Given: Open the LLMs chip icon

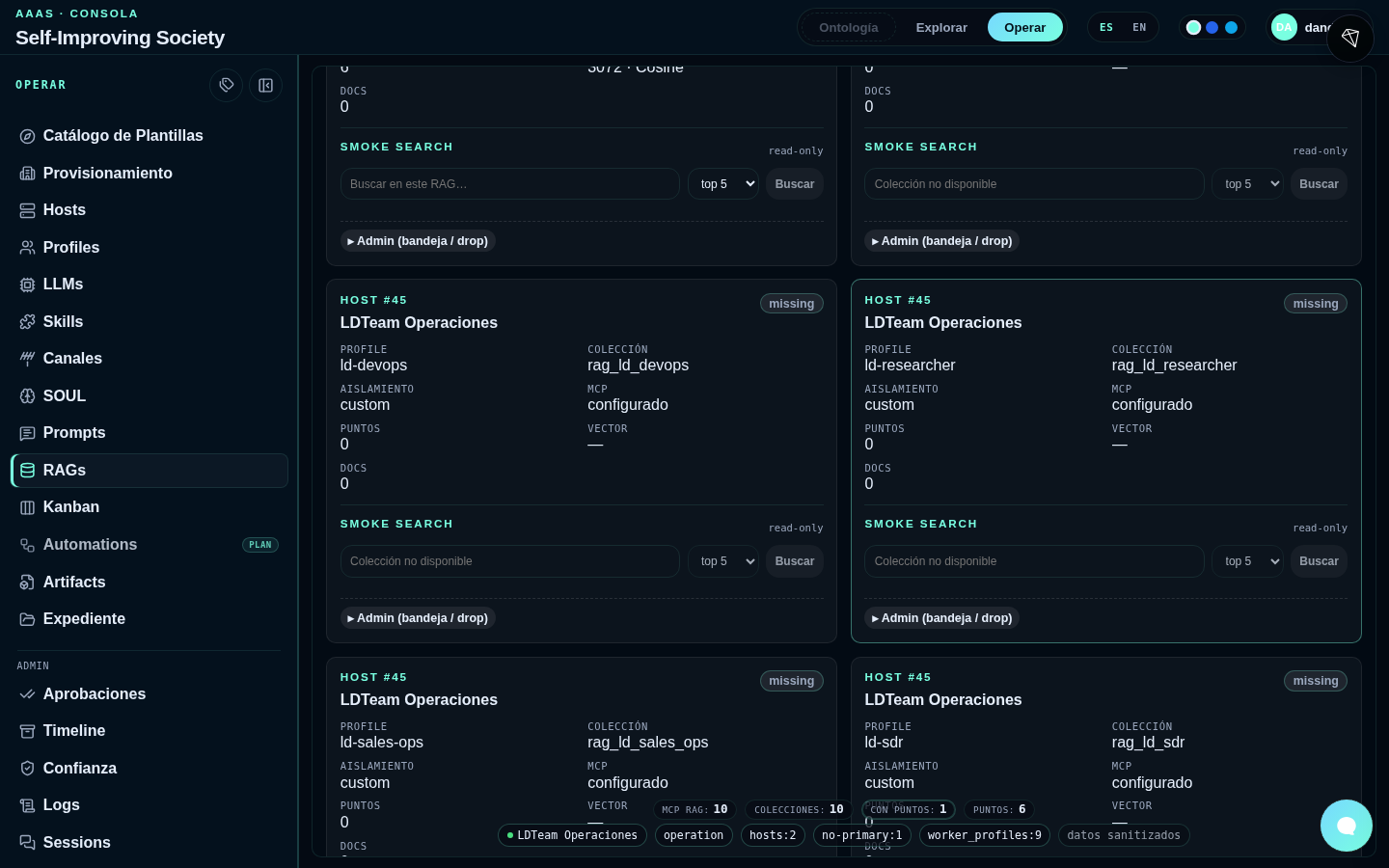Looking at the screenshot, I should 28,285.
